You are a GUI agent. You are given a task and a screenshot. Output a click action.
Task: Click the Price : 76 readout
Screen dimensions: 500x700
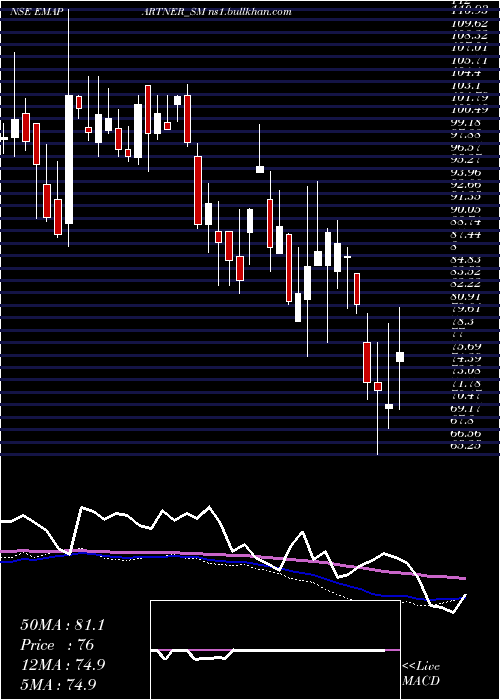pyautogui.click(x=57, y=645)
